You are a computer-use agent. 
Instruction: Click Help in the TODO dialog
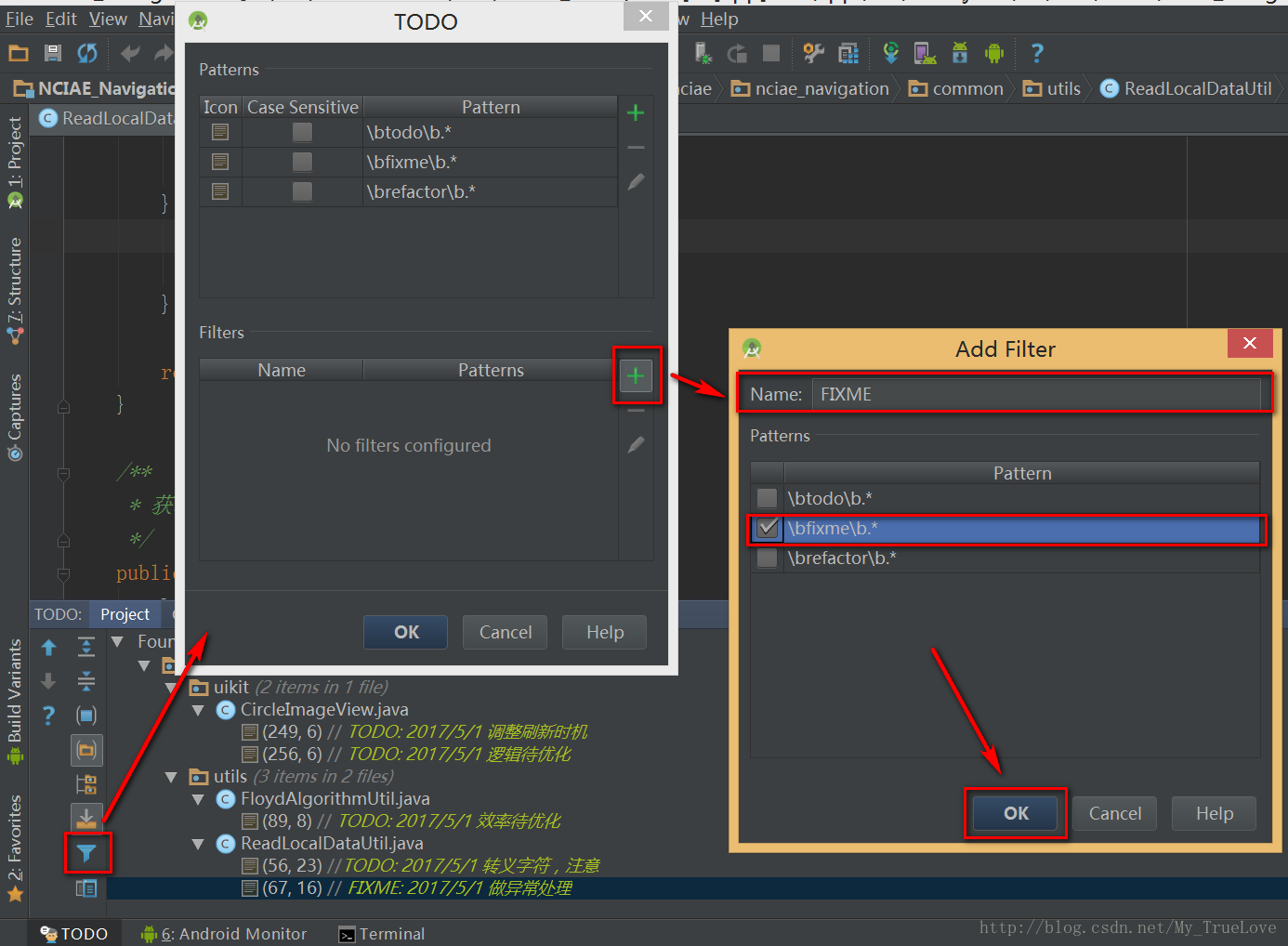pyautogui.click(x=605, y=632)
